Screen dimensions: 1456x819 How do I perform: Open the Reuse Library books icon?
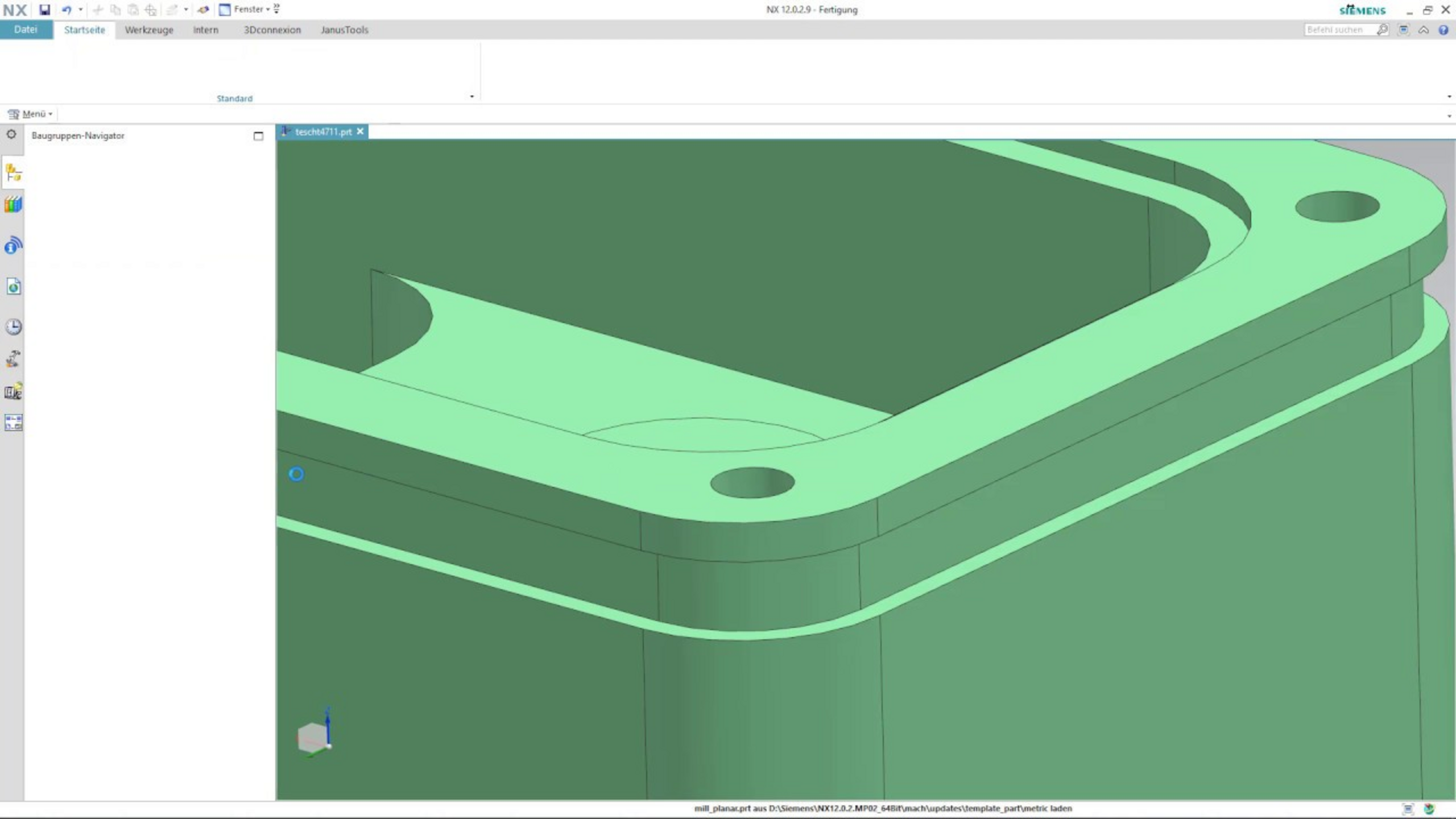tap(13, 205)
